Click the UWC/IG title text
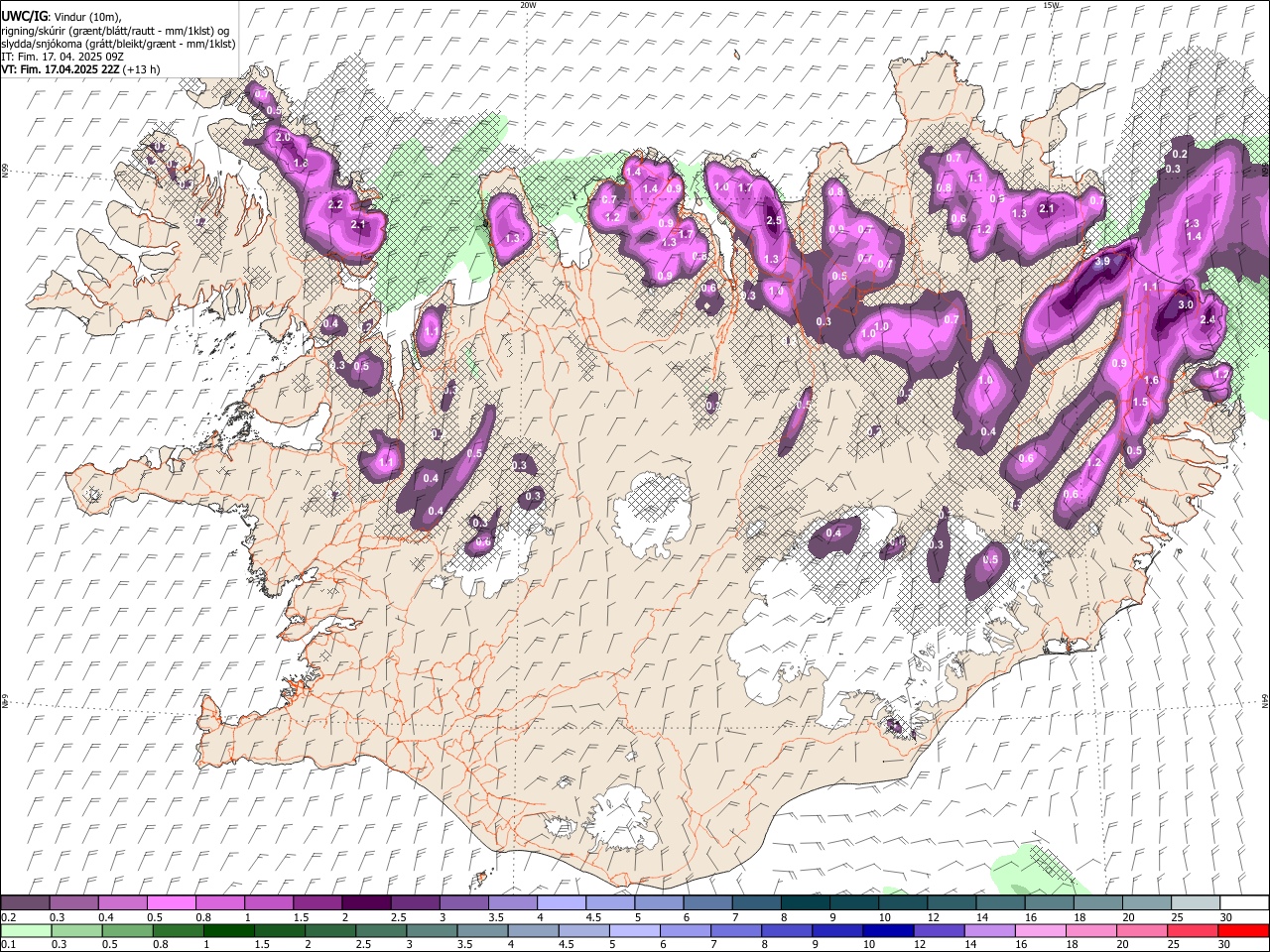1270x952 pixels. click(24, 16)
